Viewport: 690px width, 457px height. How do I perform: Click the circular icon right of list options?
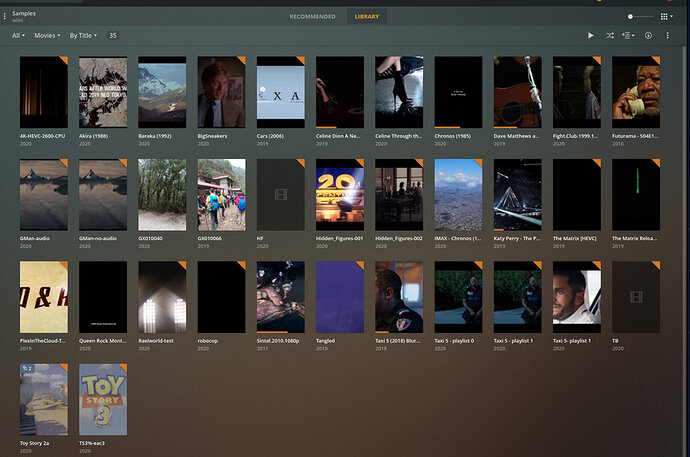click(x=648, y=35)
